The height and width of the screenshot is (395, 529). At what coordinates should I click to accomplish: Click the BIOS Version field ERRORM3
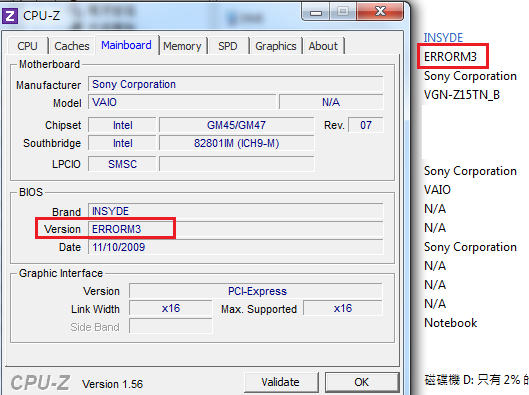click(x=235, y=229)
